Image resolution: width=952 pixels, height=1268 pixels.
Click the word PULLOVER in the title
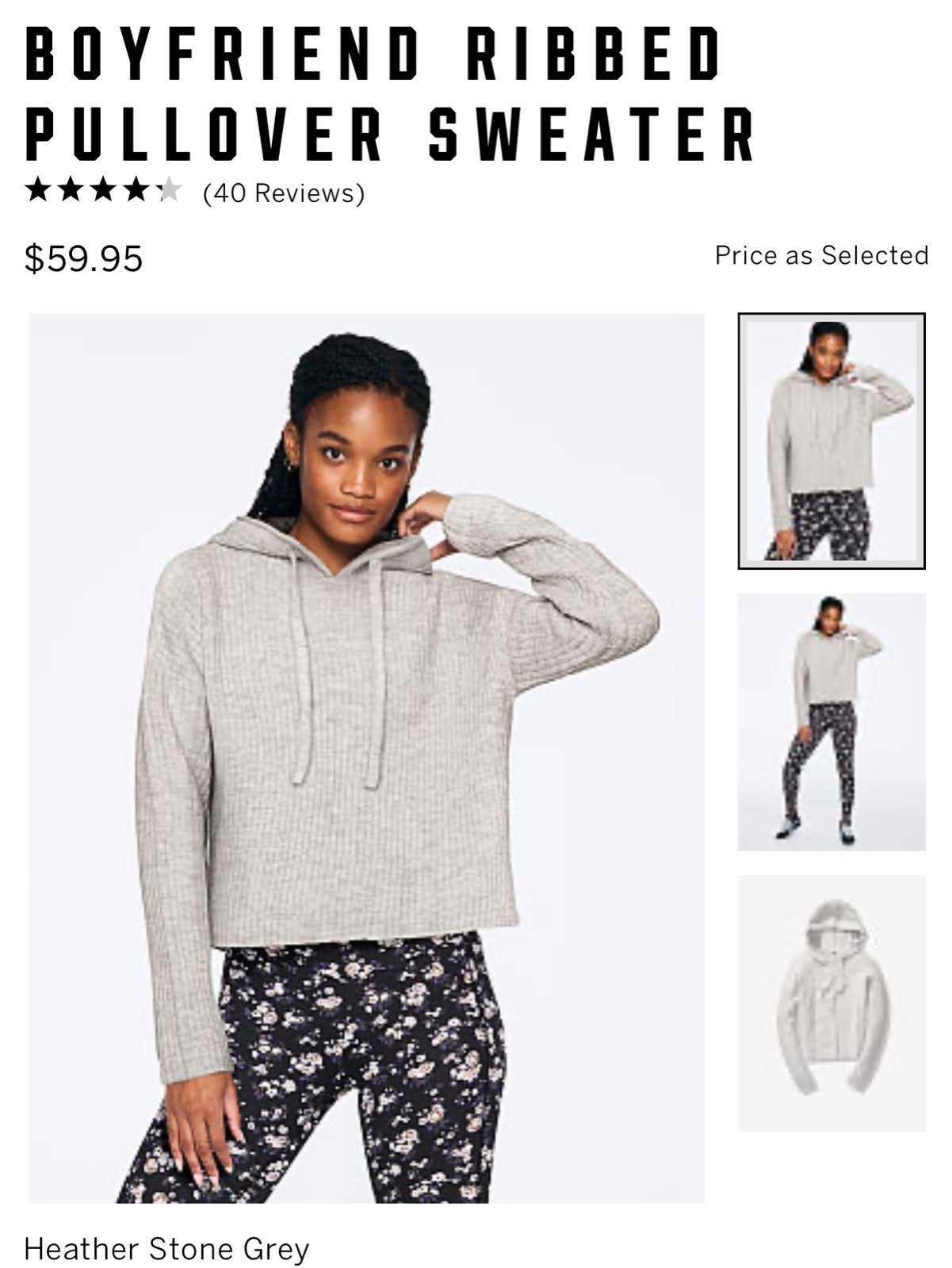click(x=205, y=133)
